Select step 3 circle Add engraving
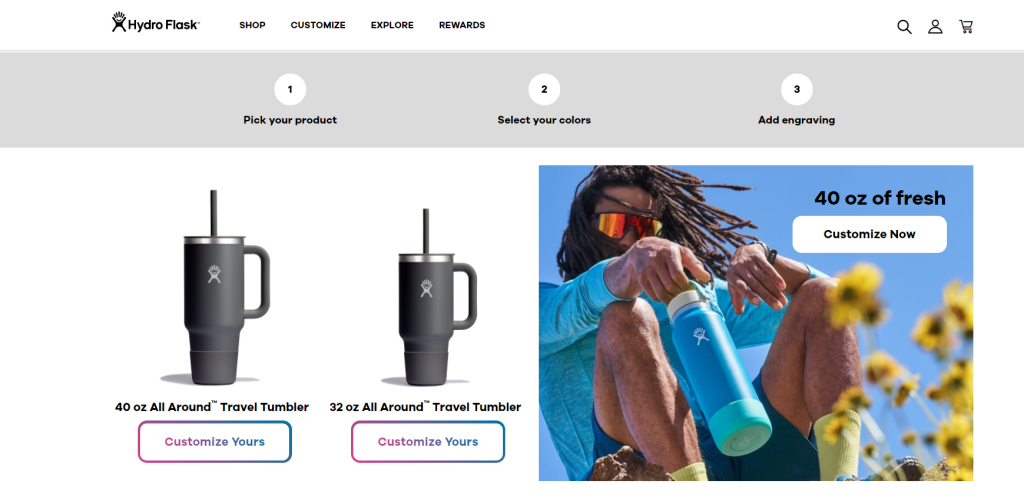1024x504 pixels. (x=797, y=89)
